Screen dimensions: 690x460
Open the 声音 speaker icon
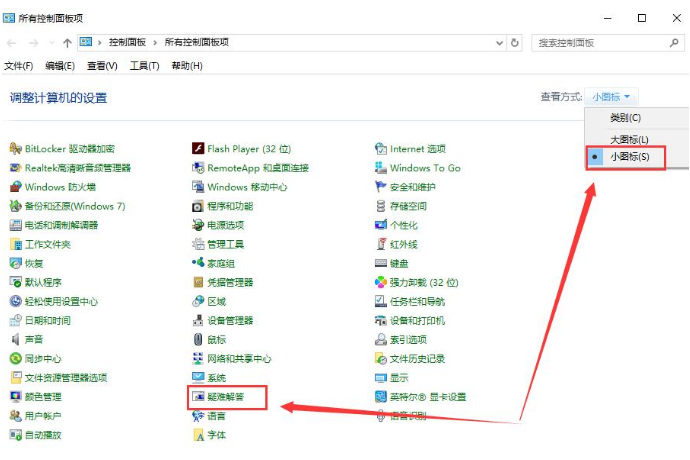(x=15, y=339)
